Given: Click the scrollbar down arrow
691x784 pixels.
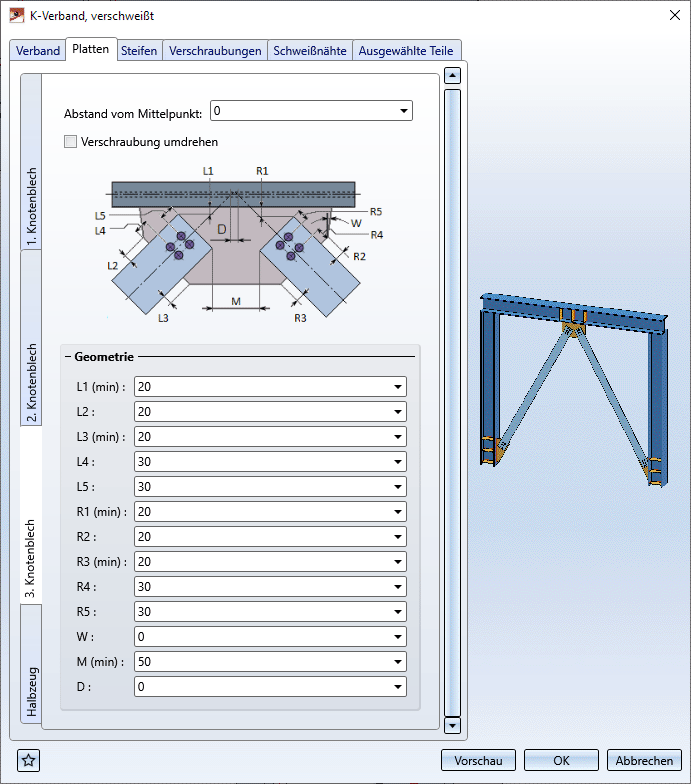Looking at the screenshot, I should point(452,725).
